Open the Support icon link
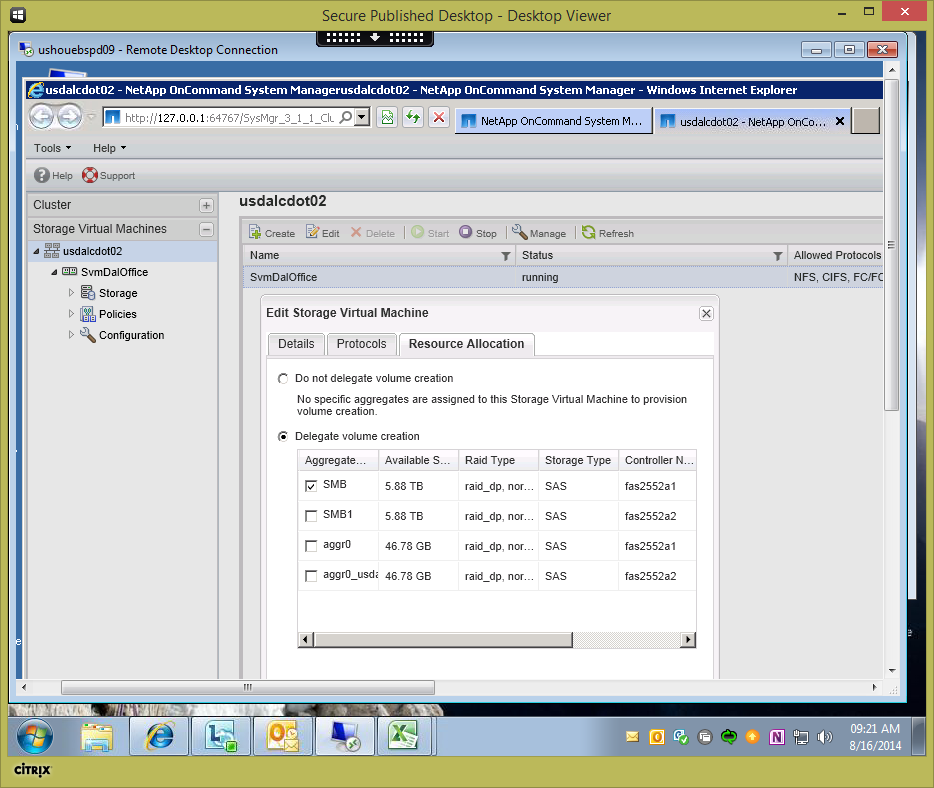 click(x=90, y=176)
